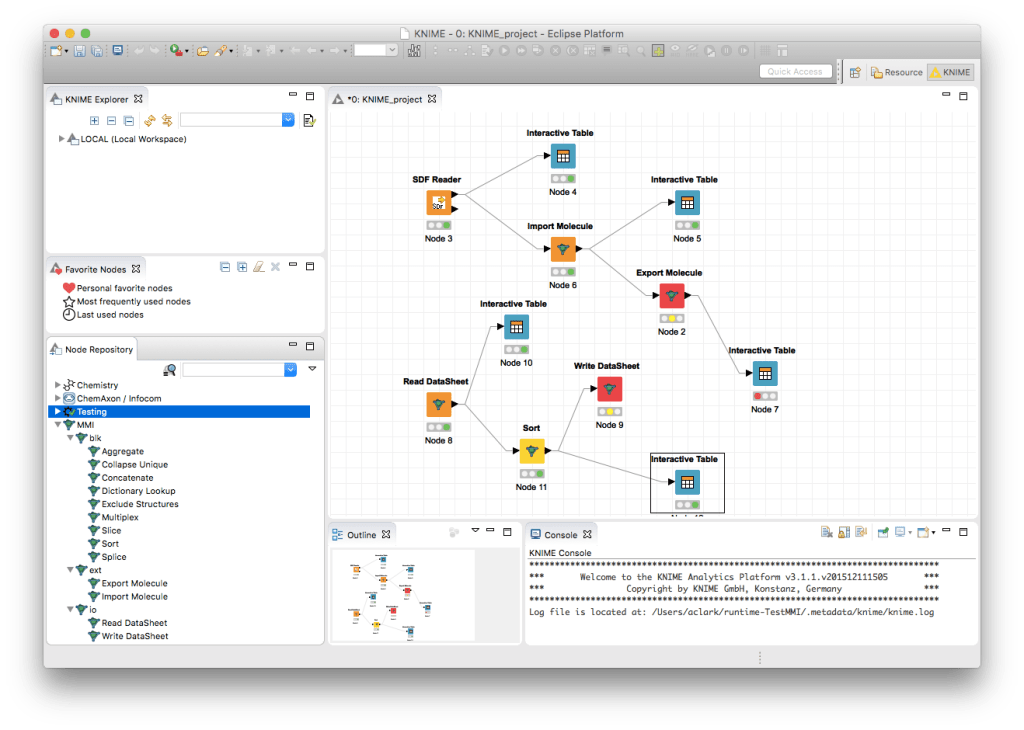Screen dimensions: 1024x730
Task: Select Dictionary Lookup in Node Repository
Action: [x=138, y=491]
